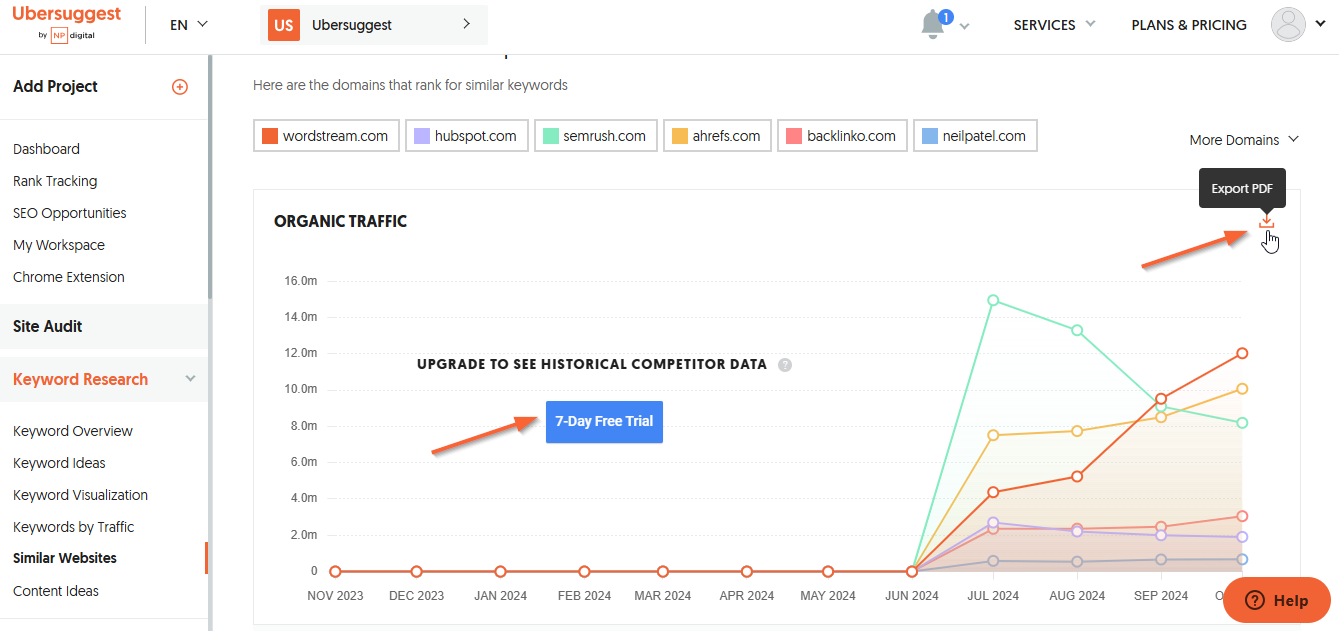Click the semrush.com July 2024 data point
The image size is (1339, 631).
(993, 300)
